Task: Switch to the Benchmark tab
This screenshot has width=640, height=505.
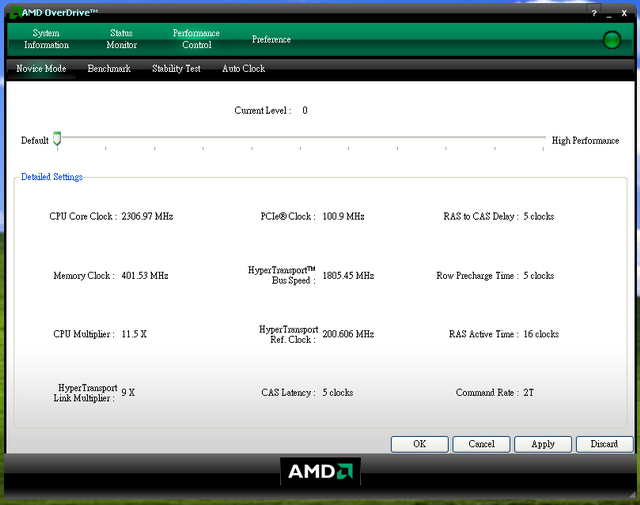Action: (x=109, y=69)
